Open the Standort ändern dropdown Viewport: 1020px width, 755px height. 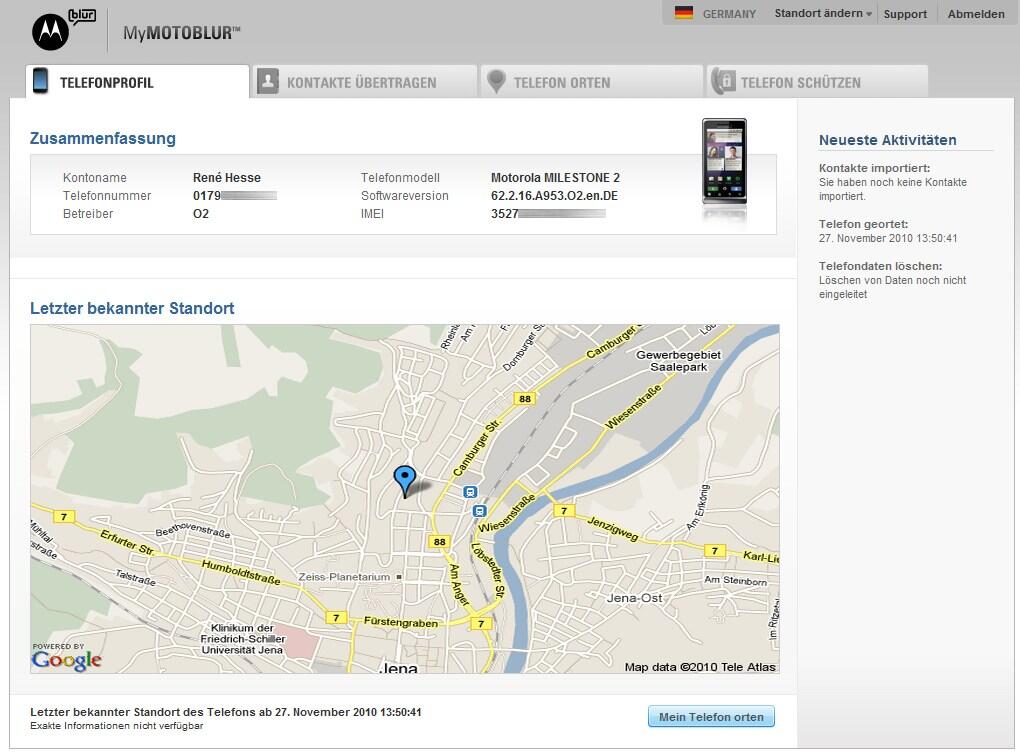pyautogui.click(x=823, y=13)
